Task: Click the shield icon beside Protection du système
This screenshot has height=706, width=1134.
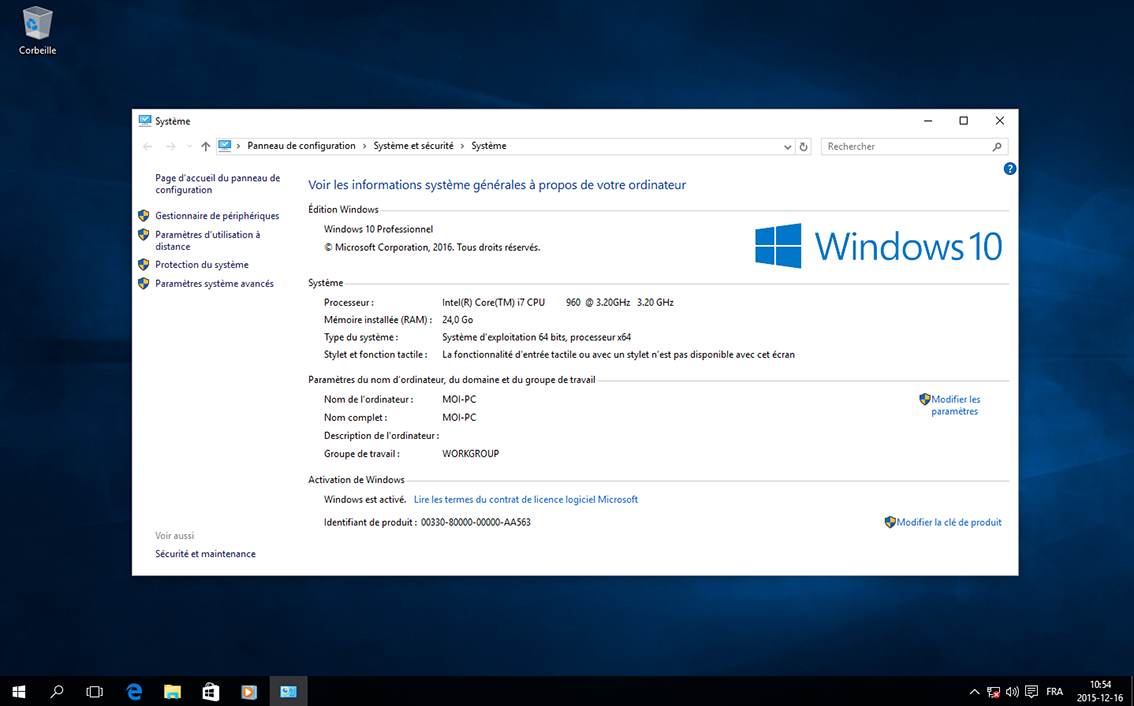Action: 143,265
